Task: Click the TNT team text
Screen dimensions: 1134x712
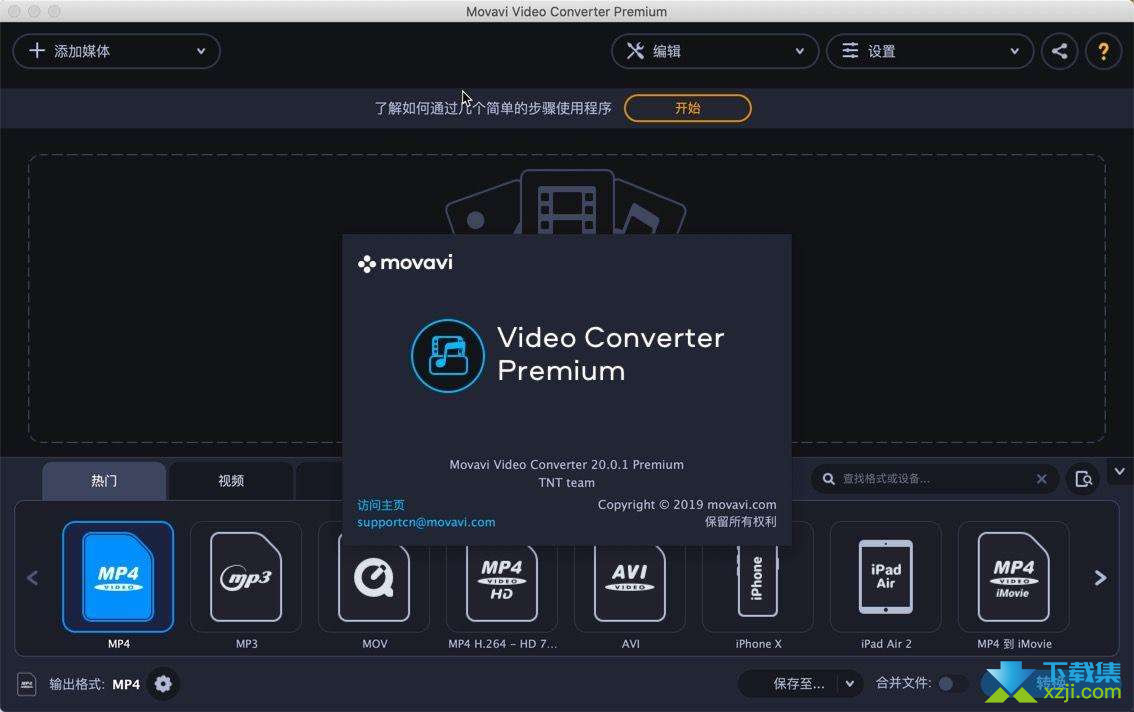Action: point(566,483)
